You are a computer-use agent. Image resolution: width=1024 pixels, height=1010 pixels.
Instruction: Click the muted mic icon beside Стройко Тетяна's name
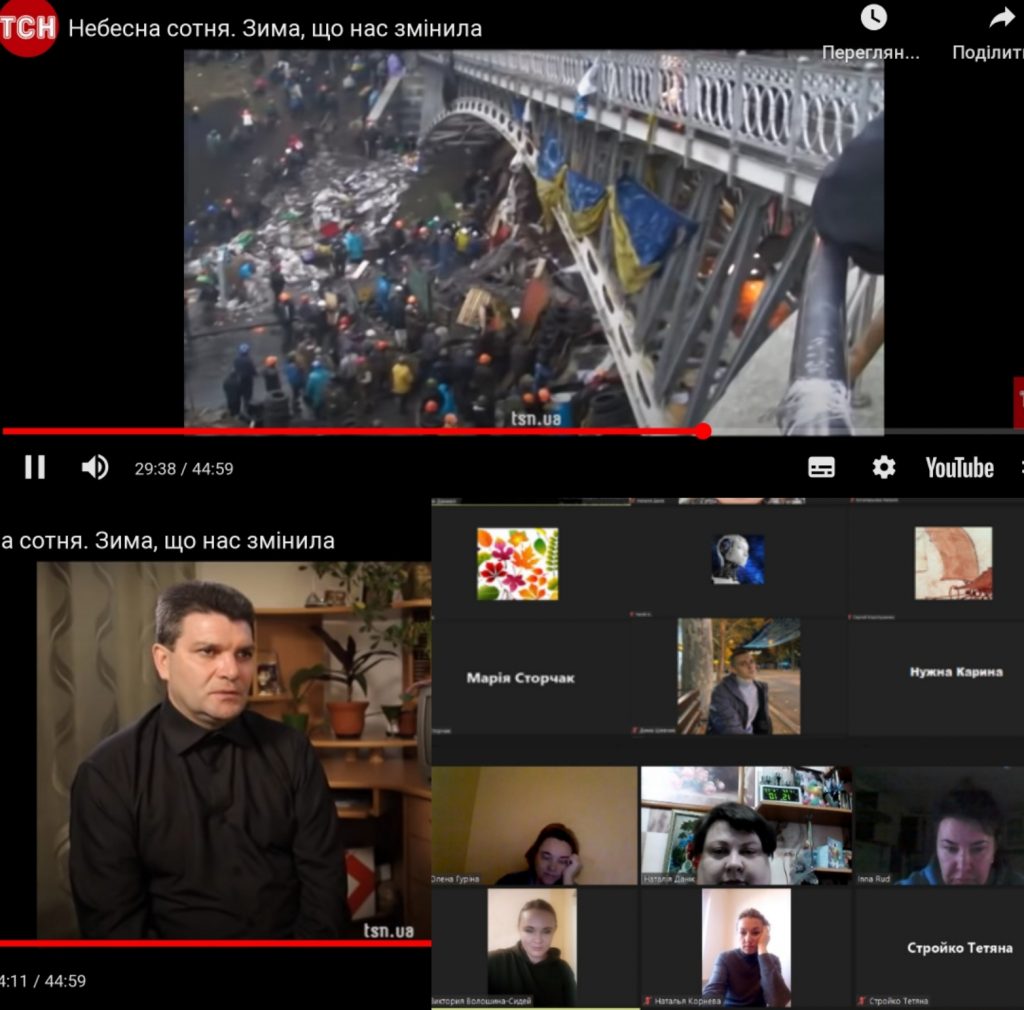click(861, 1001)
